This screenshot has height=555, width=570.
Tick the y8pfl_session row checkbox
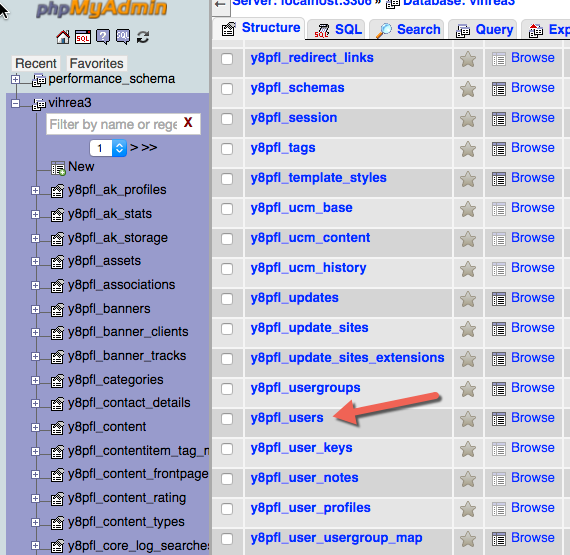(x=227, y=119)
